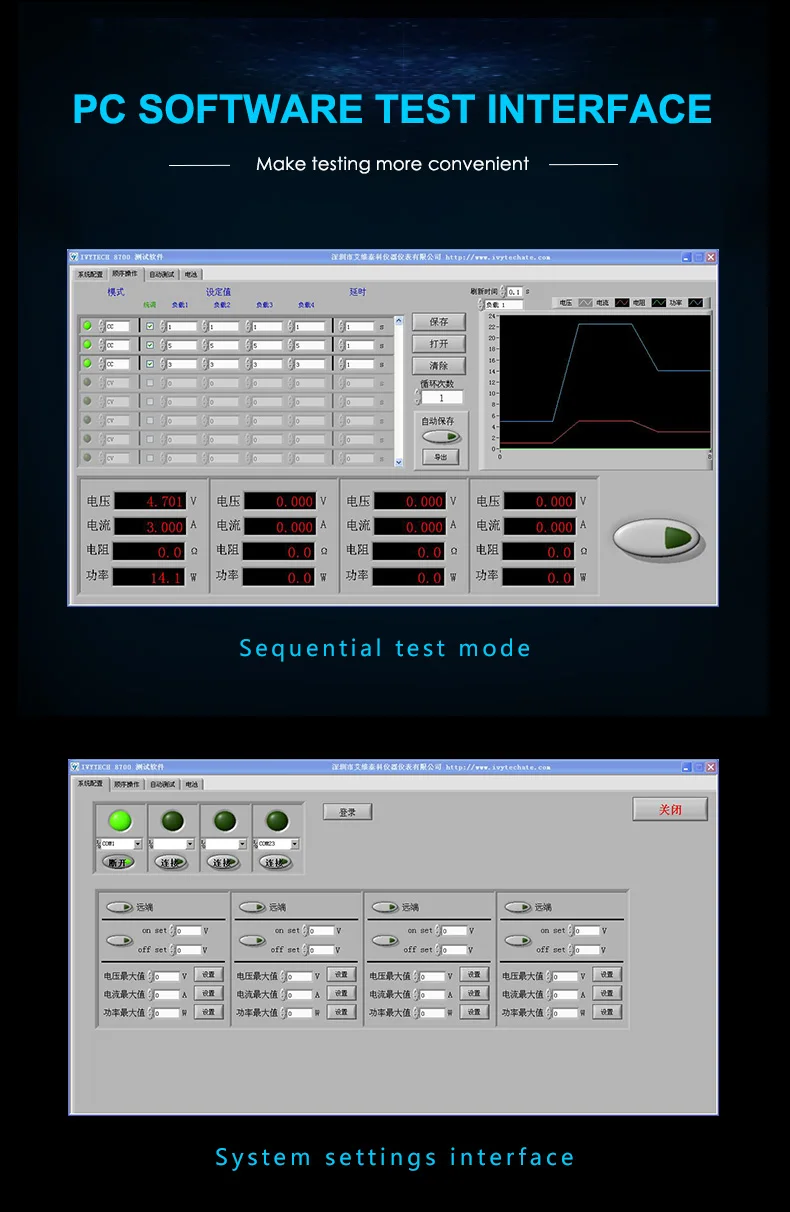Click the dark fourth channel status LED
The image size is (790, 1212).
pos(277,821)
